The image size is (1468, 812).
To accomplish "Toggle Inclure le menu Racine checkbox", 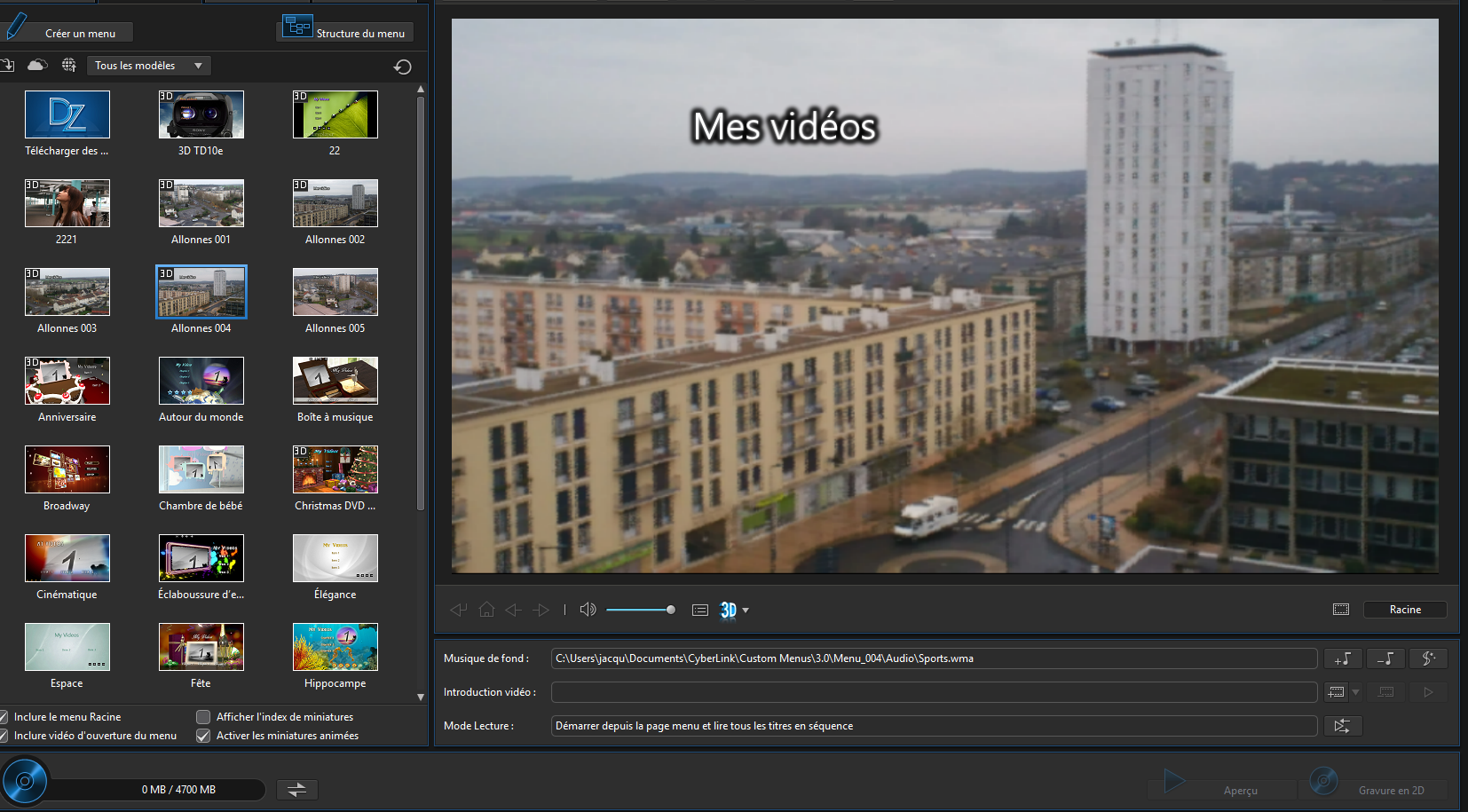I will coord(4,717).
